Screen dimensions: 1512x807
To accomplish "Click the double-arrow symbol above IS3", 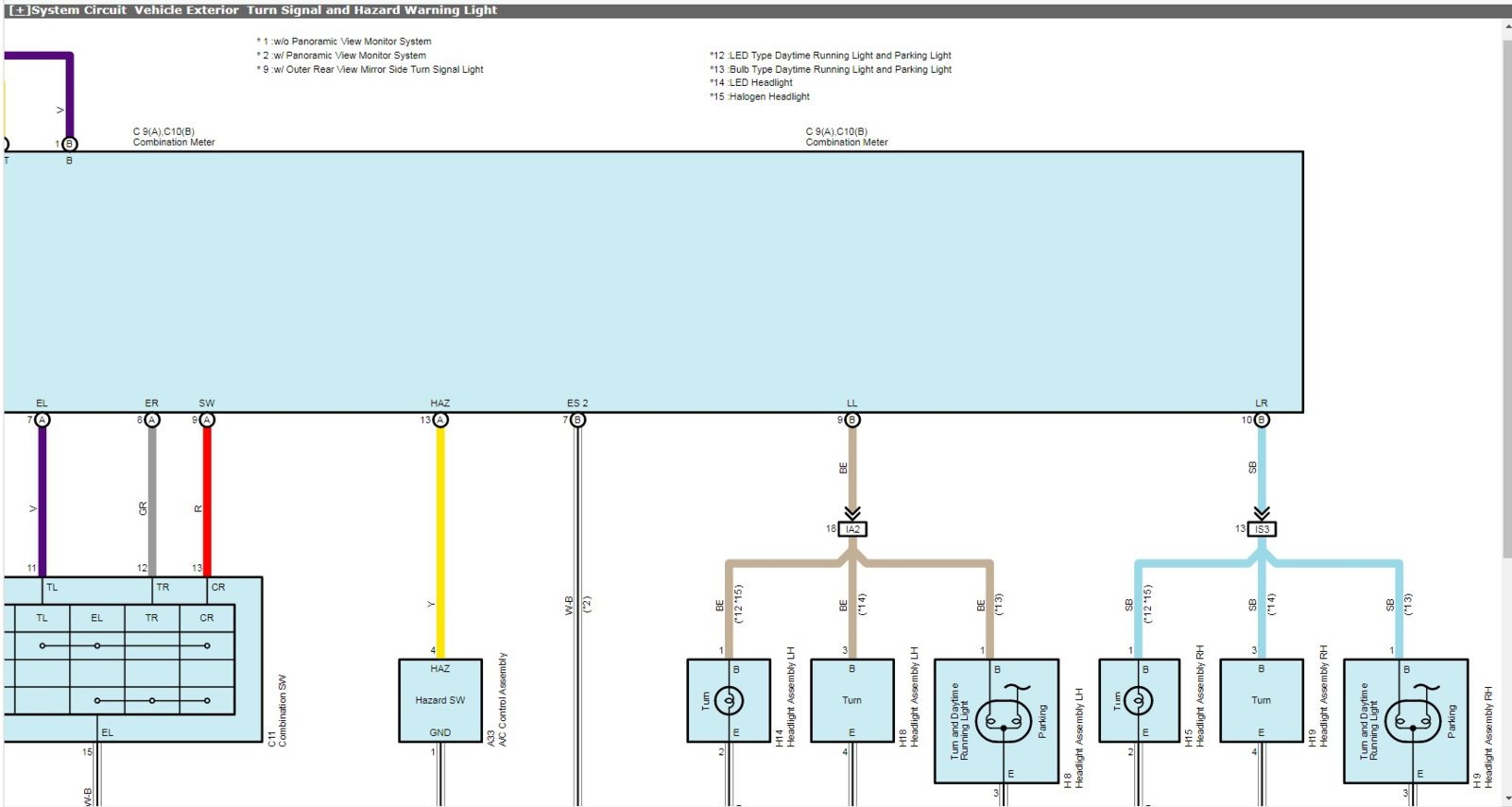I will [1262, 513].
